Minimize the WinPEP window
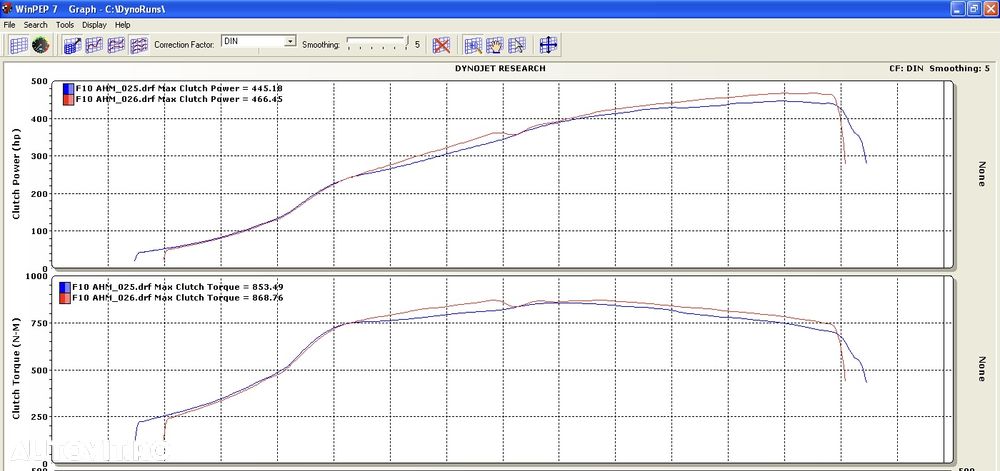This screenshot has width=1000, height=471. (x=957, y=9)
